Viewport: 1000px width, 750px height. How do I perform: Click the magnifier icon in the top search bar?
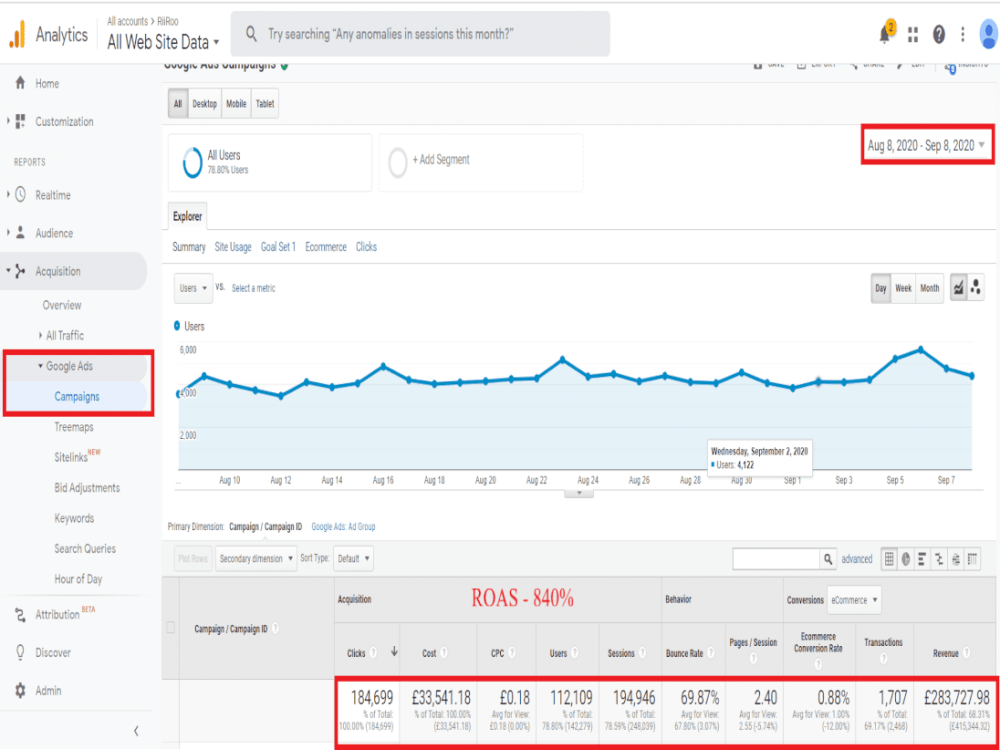(x=251, y=34)
